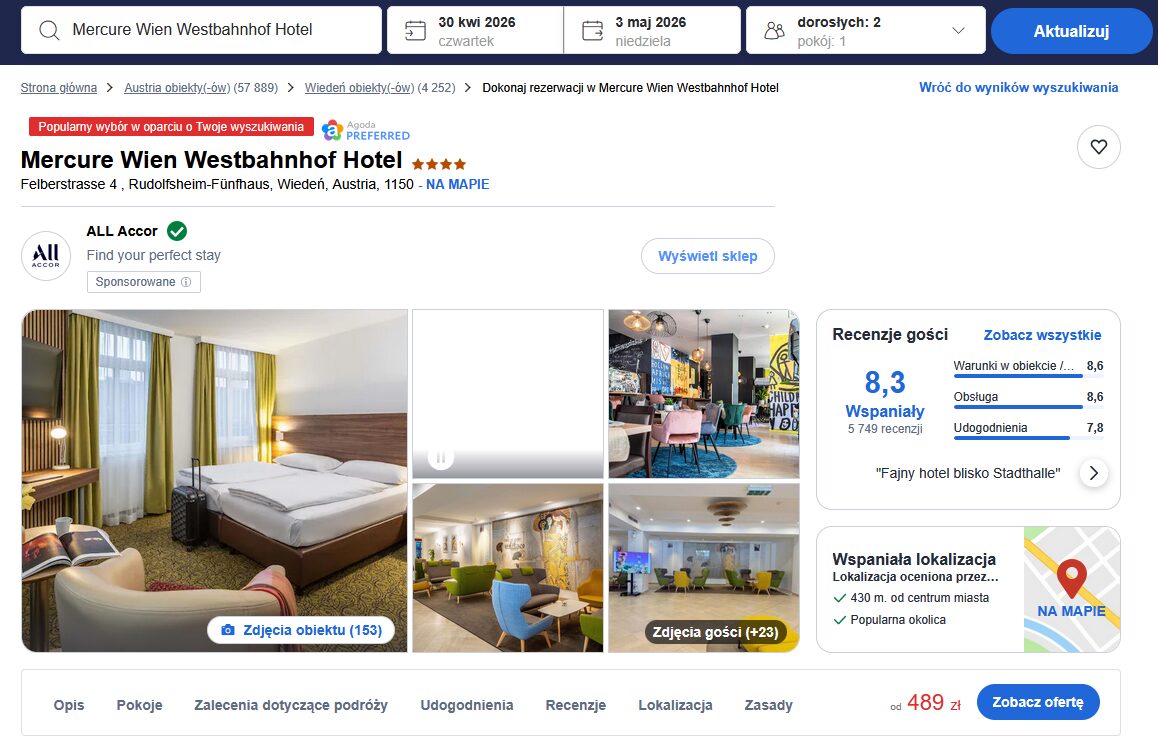Viewport: 1158px width, 745px height.
Task: Expand the guests and rooms dropdown
Action: (958, 30)
